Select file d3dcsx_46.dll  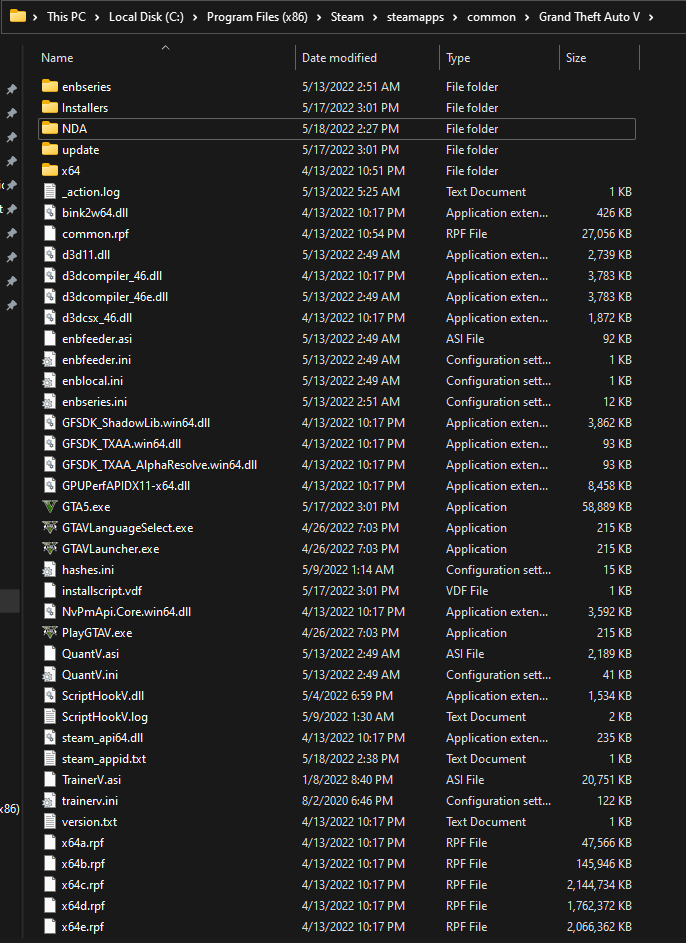tap(337, 318)
